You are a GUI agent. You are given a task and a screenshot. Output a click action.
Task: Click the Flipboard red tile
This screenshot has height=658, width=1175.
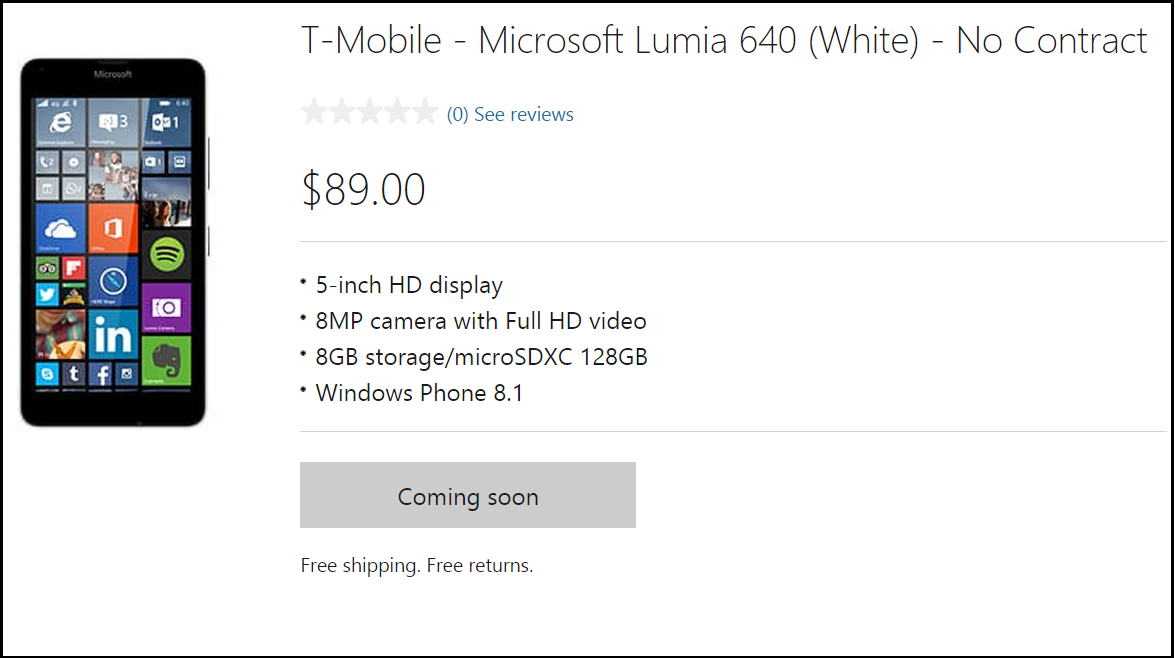(x=73, y=268)
